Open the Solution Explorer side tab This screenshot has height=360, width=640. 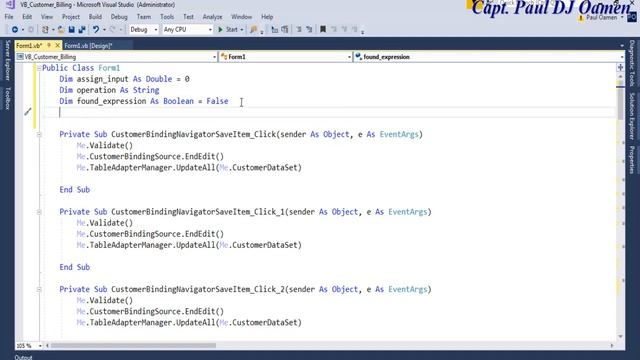[x=632, y=116]
